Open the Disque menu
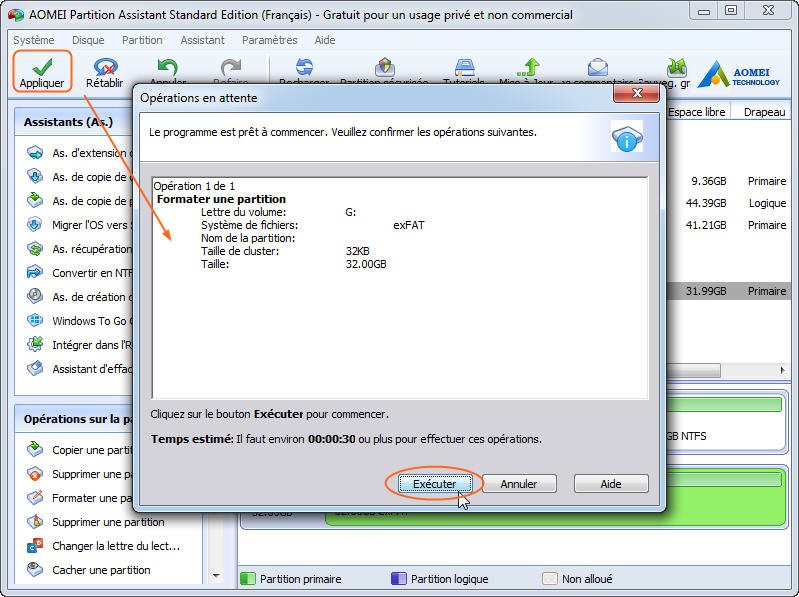799x597 pixels. [88, 40]
